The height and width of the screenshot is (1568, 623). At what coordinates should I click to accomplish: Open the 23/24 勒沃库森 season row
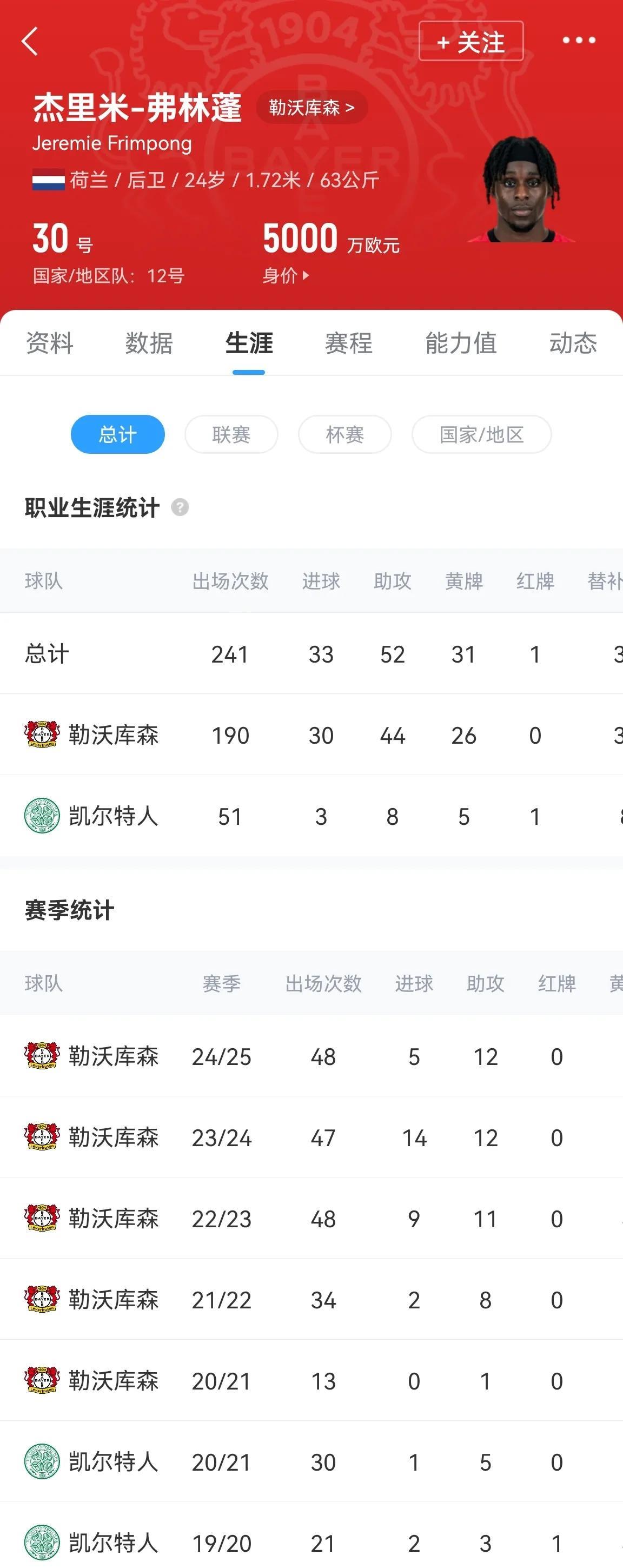point(311,1137)
